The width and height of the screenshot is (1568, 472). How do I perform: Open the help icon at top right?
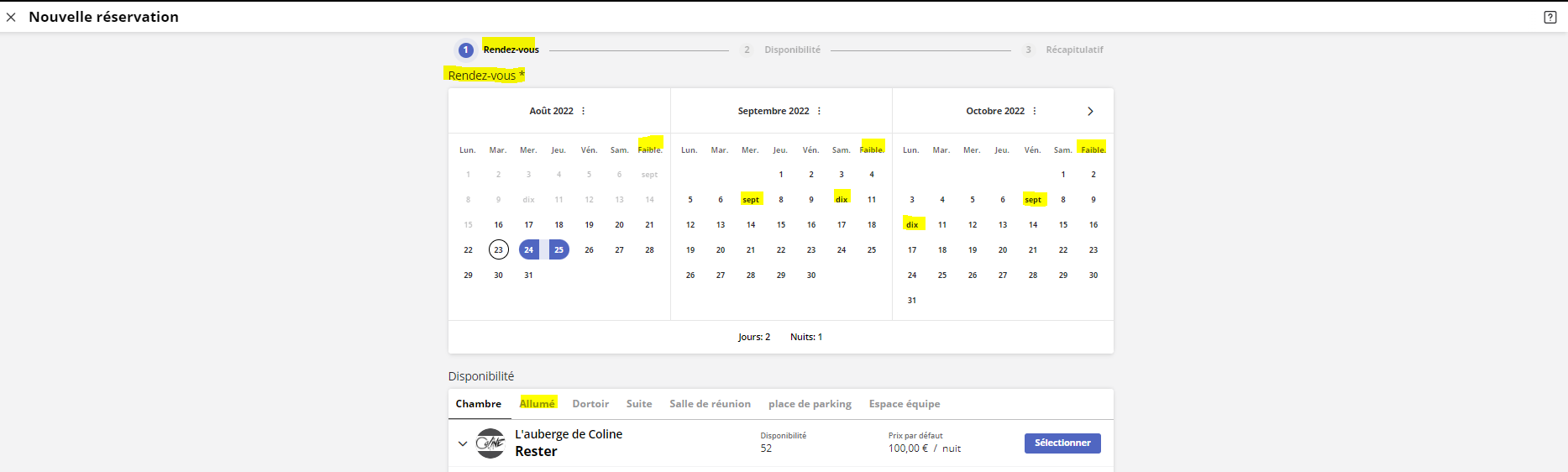tap(1550, 17)
